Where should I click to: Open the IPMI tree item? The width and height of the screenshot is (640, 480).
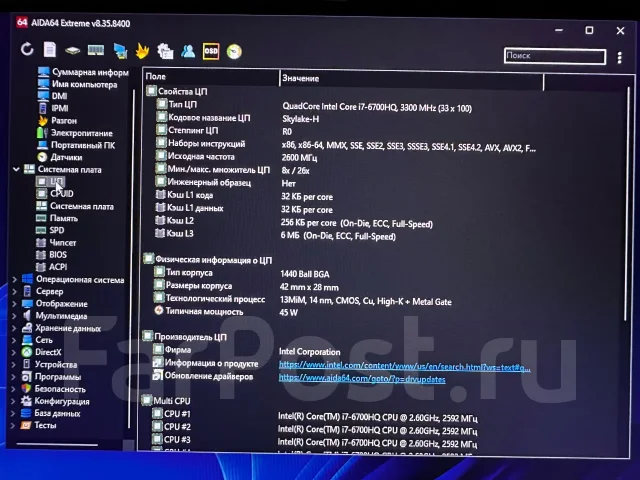53,109
